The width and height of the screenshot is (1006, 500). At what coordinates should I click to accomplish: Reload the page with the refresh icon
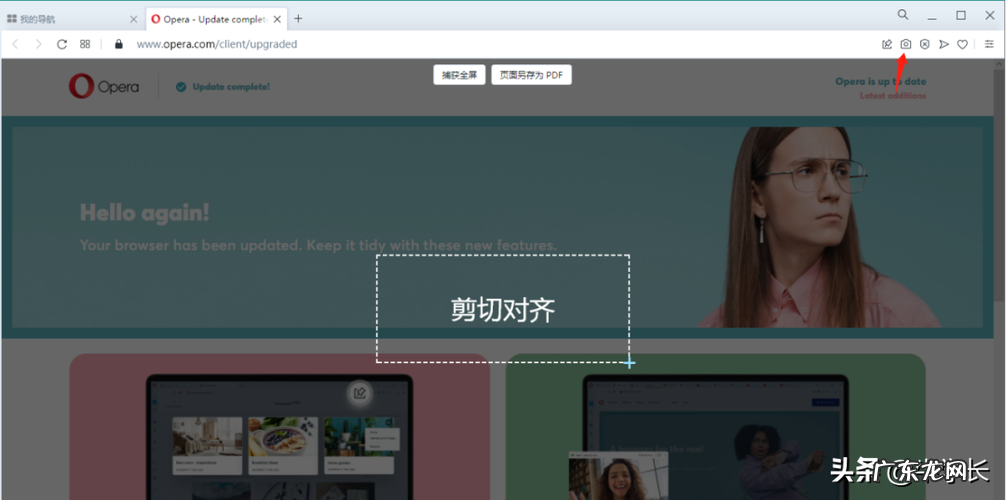[62, 44]
